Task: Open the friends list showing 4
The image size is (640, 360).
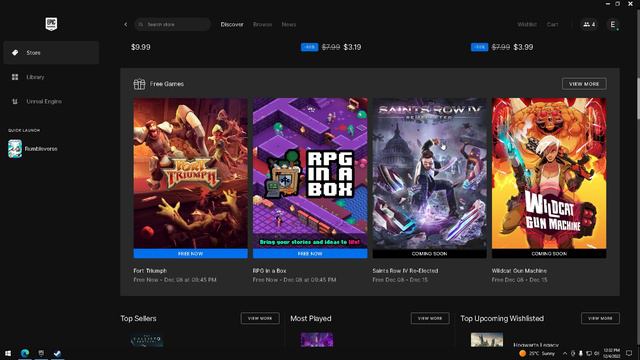Action: [589, 24]
